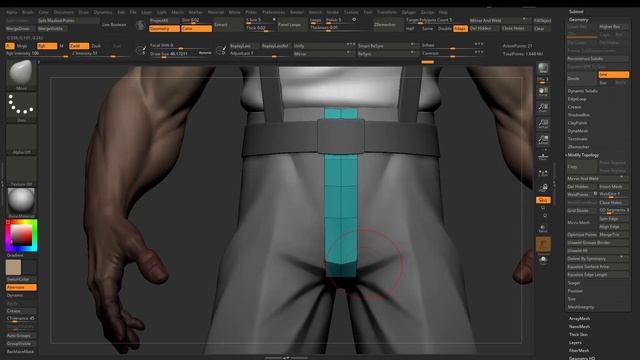Click the Extract button

click(x=228, y=25)
